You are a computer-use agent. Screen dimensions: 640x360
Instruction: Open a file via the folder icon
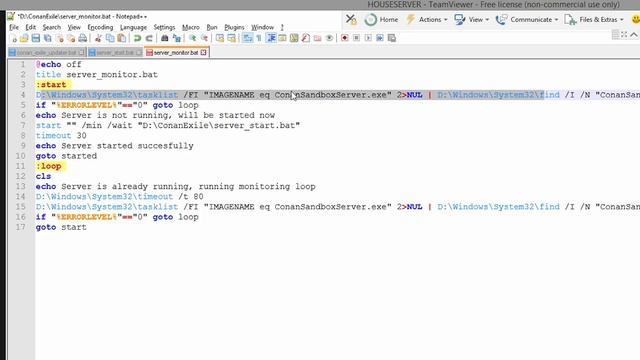click(24, 38)
